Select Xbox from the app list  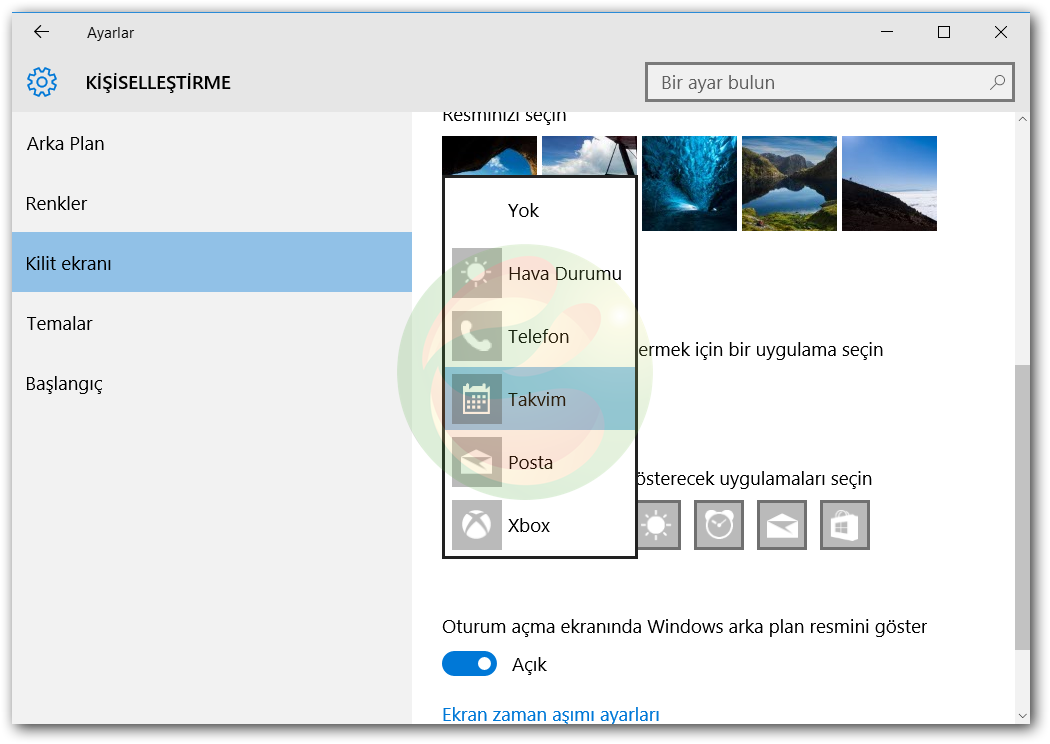(x=529, y=525)
